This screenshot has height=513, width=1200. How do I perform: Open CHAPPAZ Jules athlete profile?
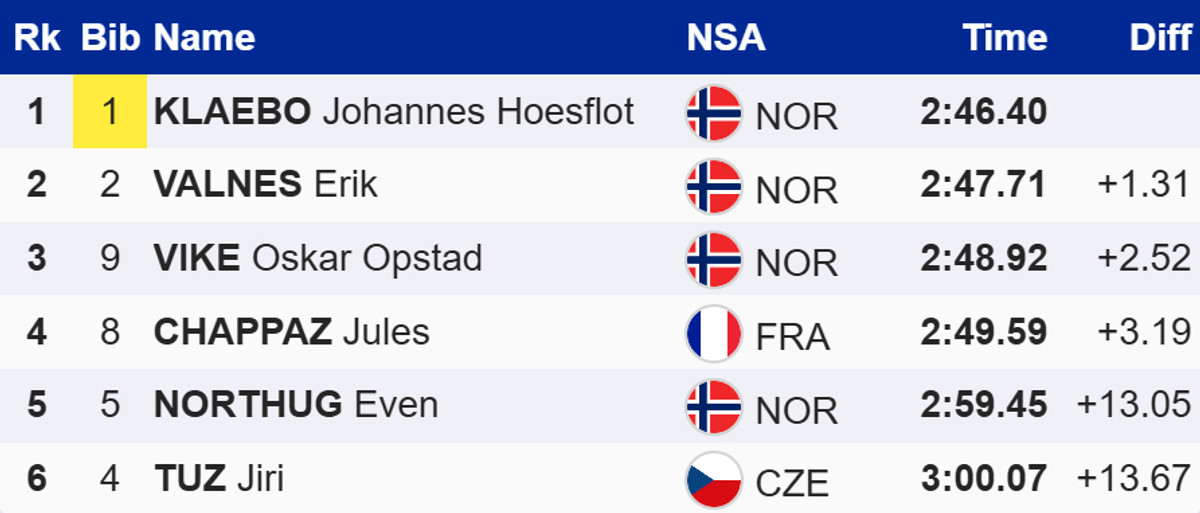pyautogui.click(x=292, y=331)
